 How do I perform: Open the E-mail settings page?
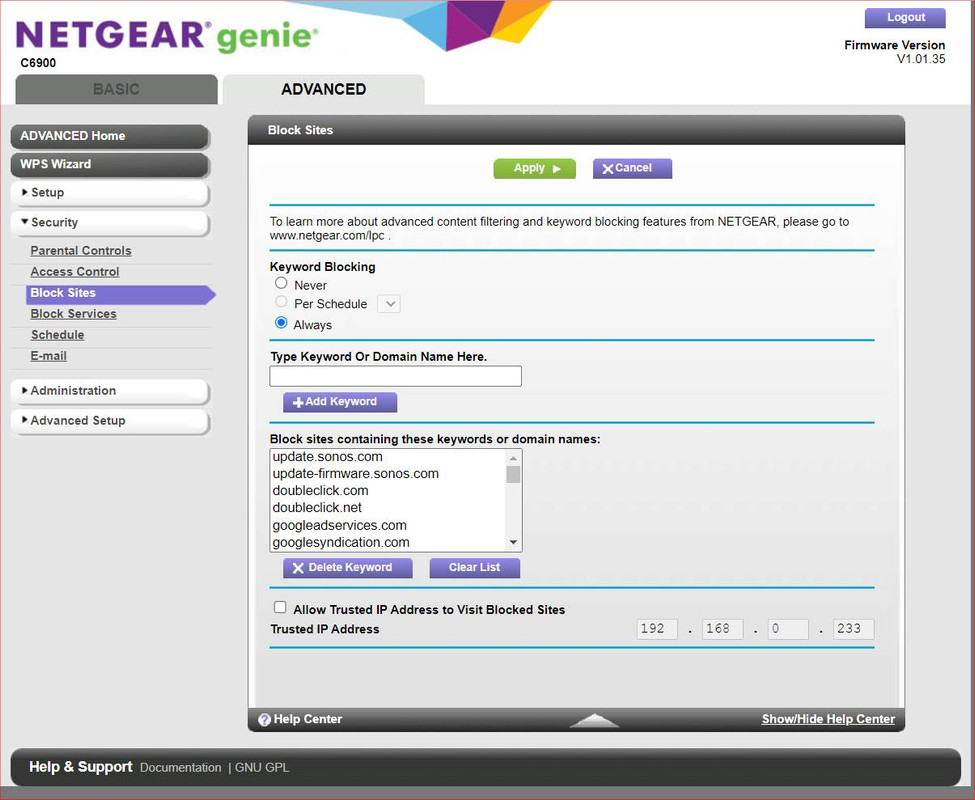point(49,356)
